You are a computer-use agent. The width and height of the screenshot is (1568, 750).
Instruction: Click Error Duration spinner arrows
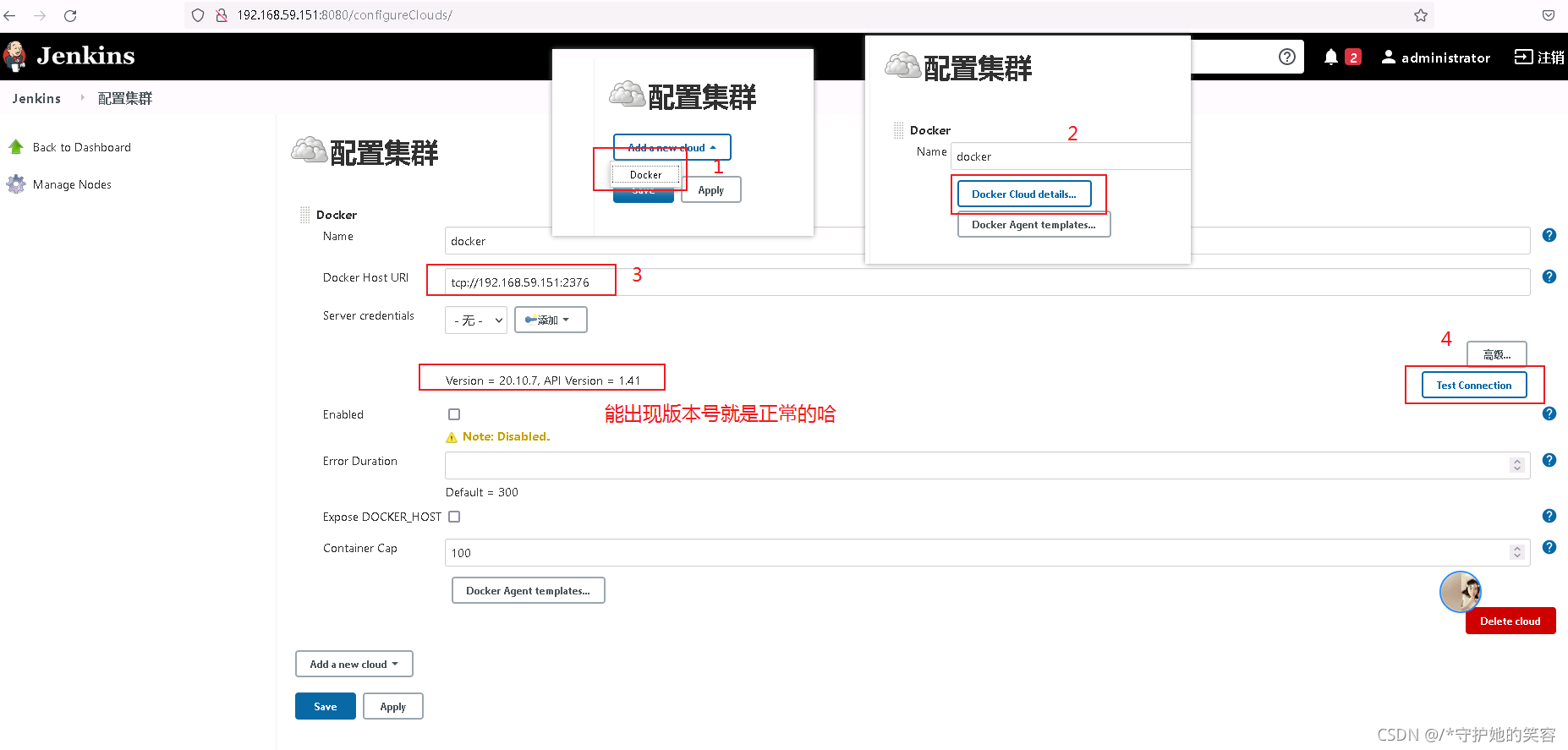pos(1517,465)
